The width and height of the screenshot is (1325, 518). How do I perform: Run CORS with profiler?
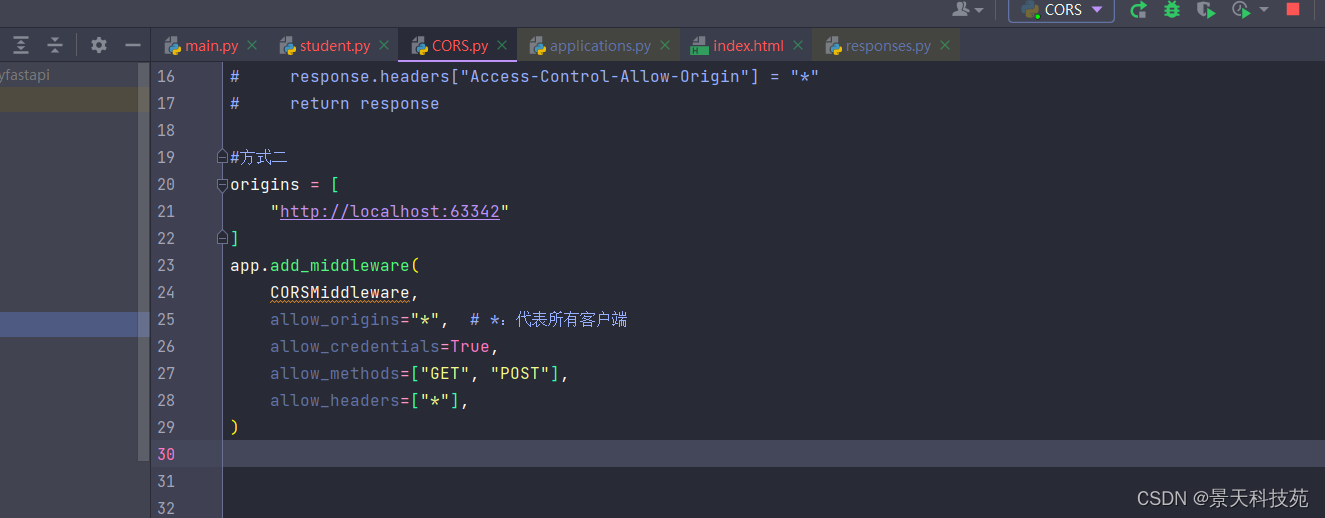[x=1241, y=10]
